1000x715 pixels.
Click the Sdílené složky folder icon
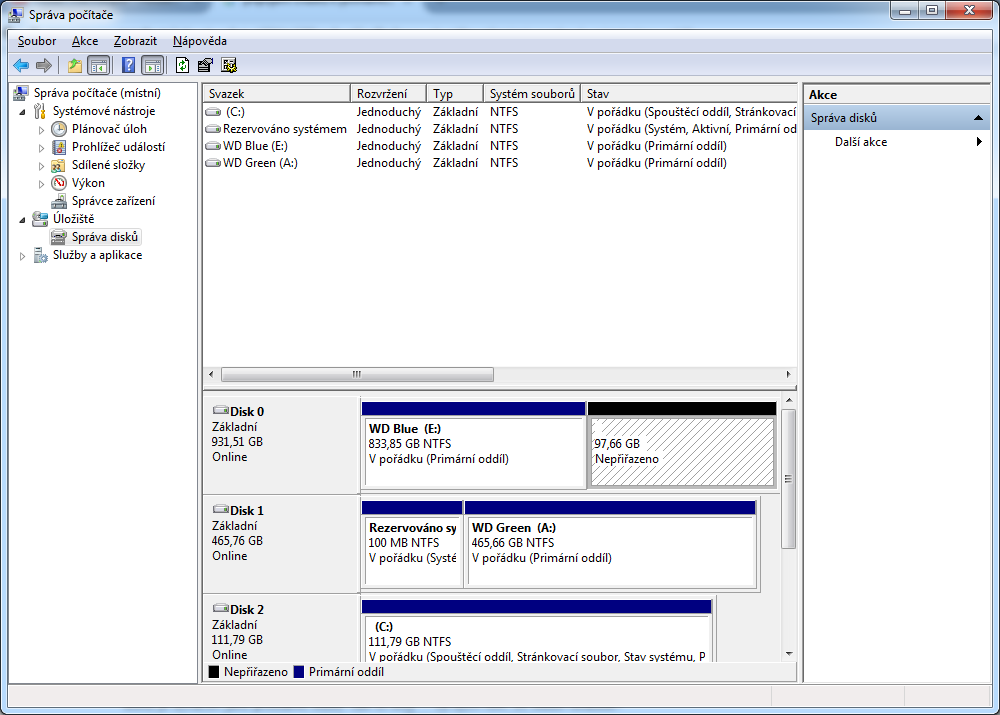click(x=58, y=165)
